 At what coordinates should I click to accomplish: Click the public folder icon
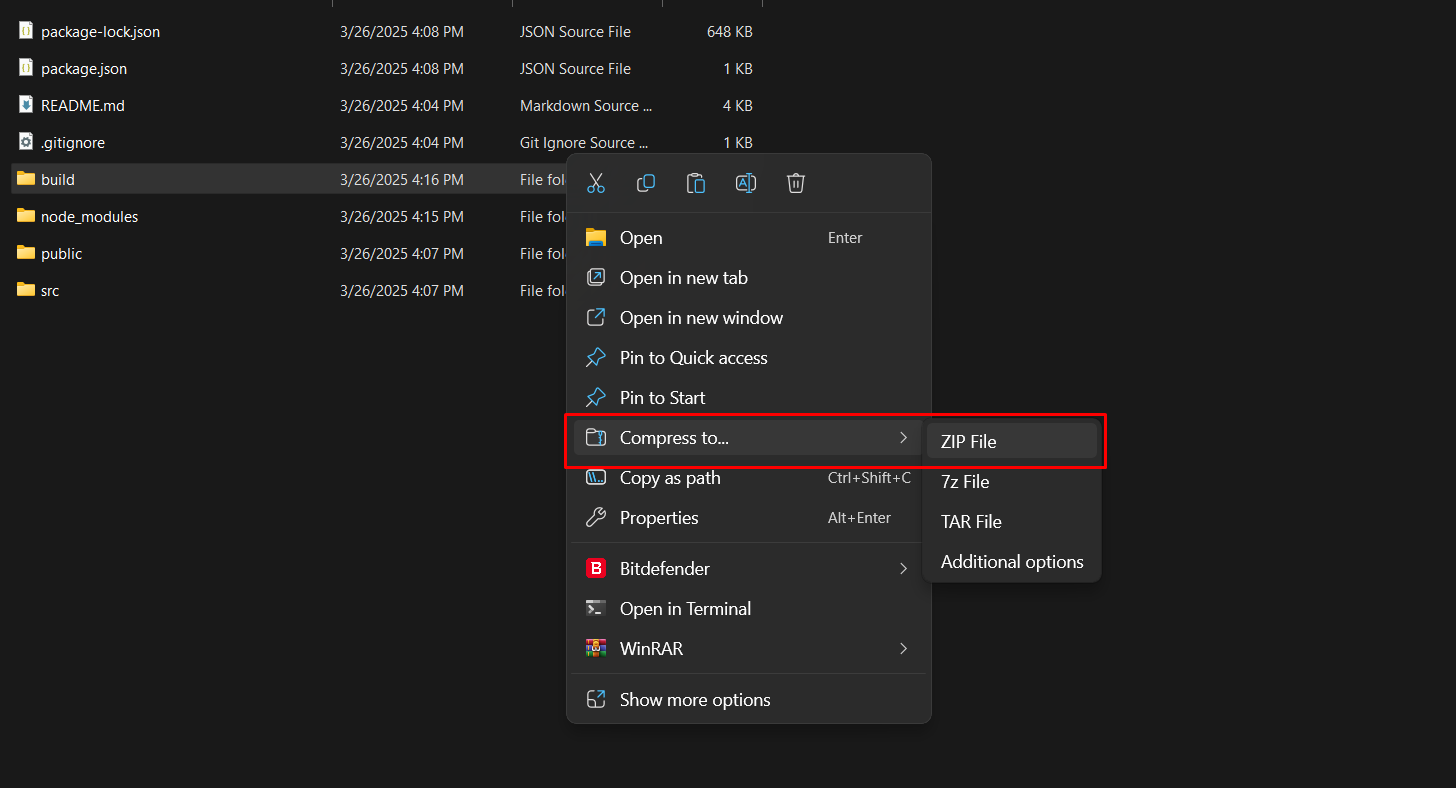(x=26, y=253)
